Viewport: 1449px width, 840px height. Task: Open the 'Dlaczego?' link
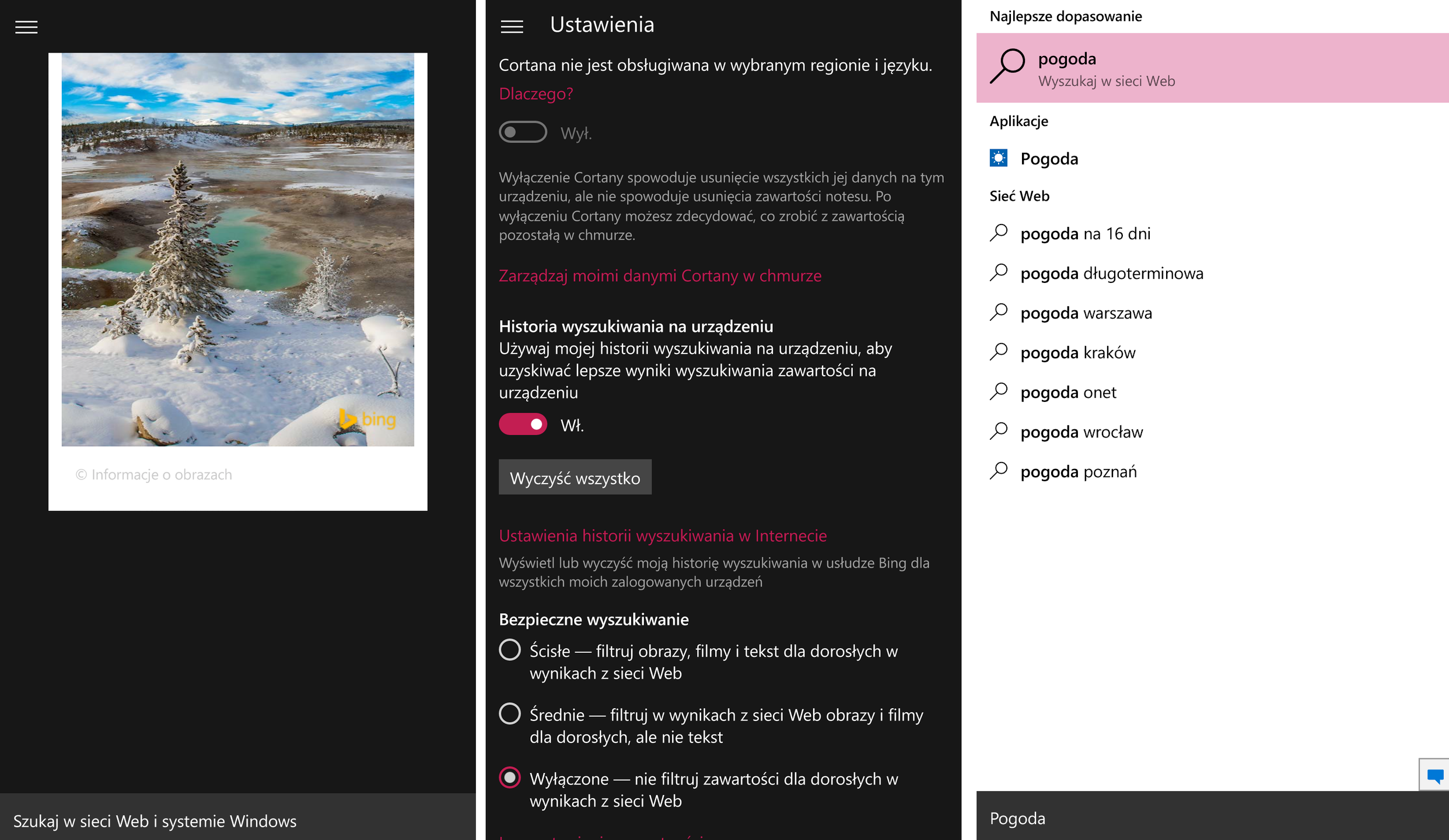pos(535,94)
